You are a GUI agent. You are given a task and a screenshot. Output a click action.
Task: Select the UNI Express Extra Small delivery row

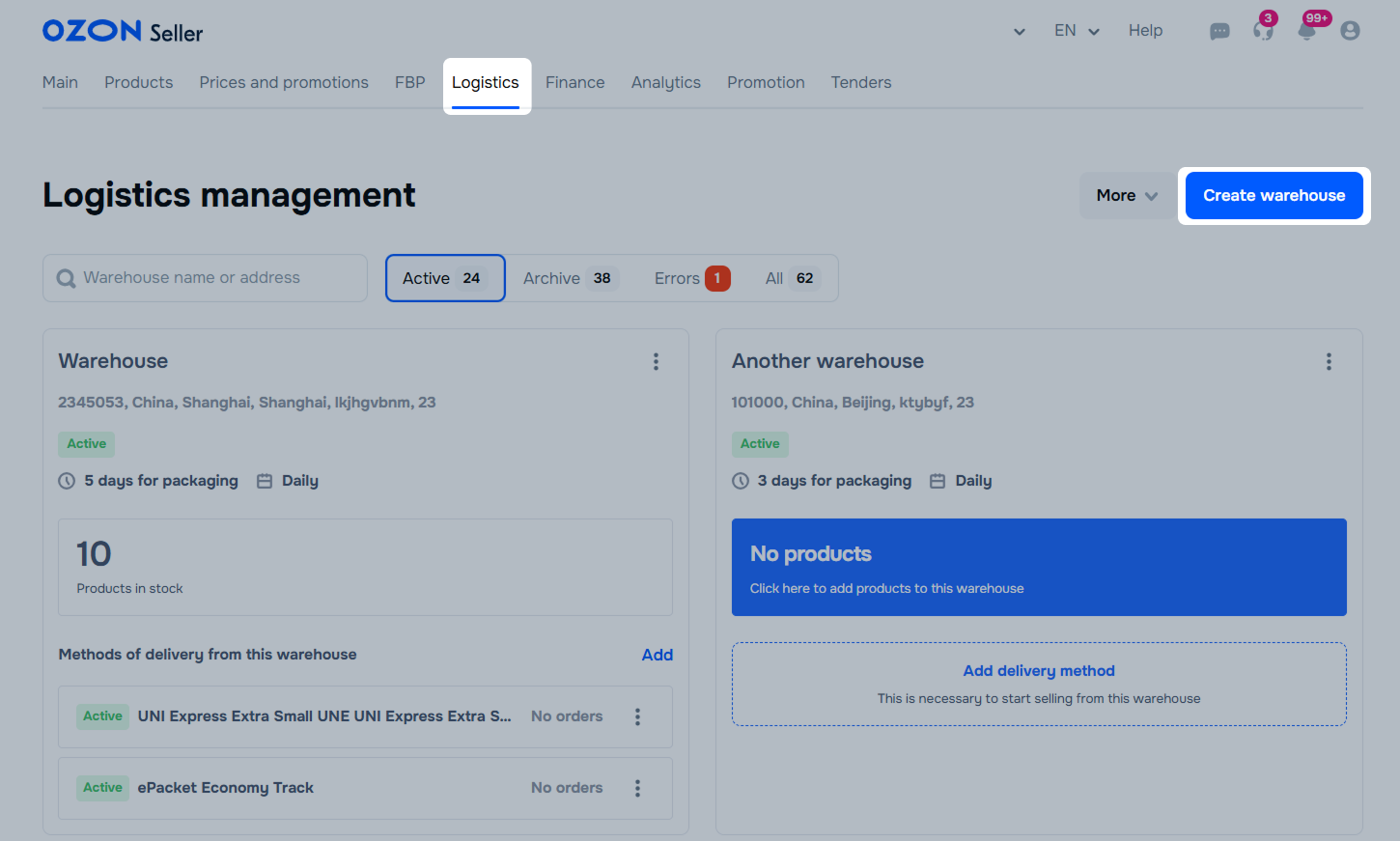point(365,716)
